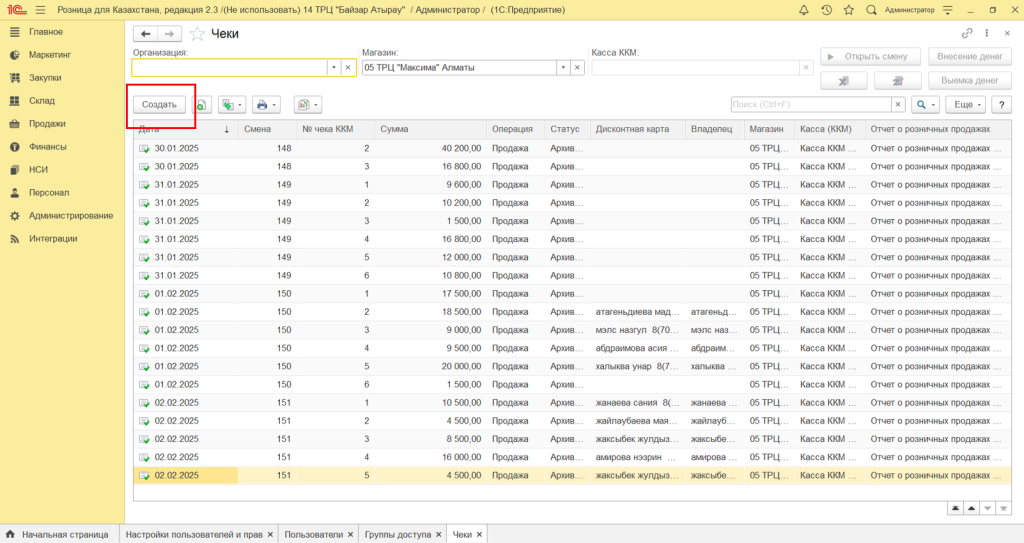Add Чеки page to favorites star
The height and width of the screenshot is (543, 1024).
click(197, 34)
